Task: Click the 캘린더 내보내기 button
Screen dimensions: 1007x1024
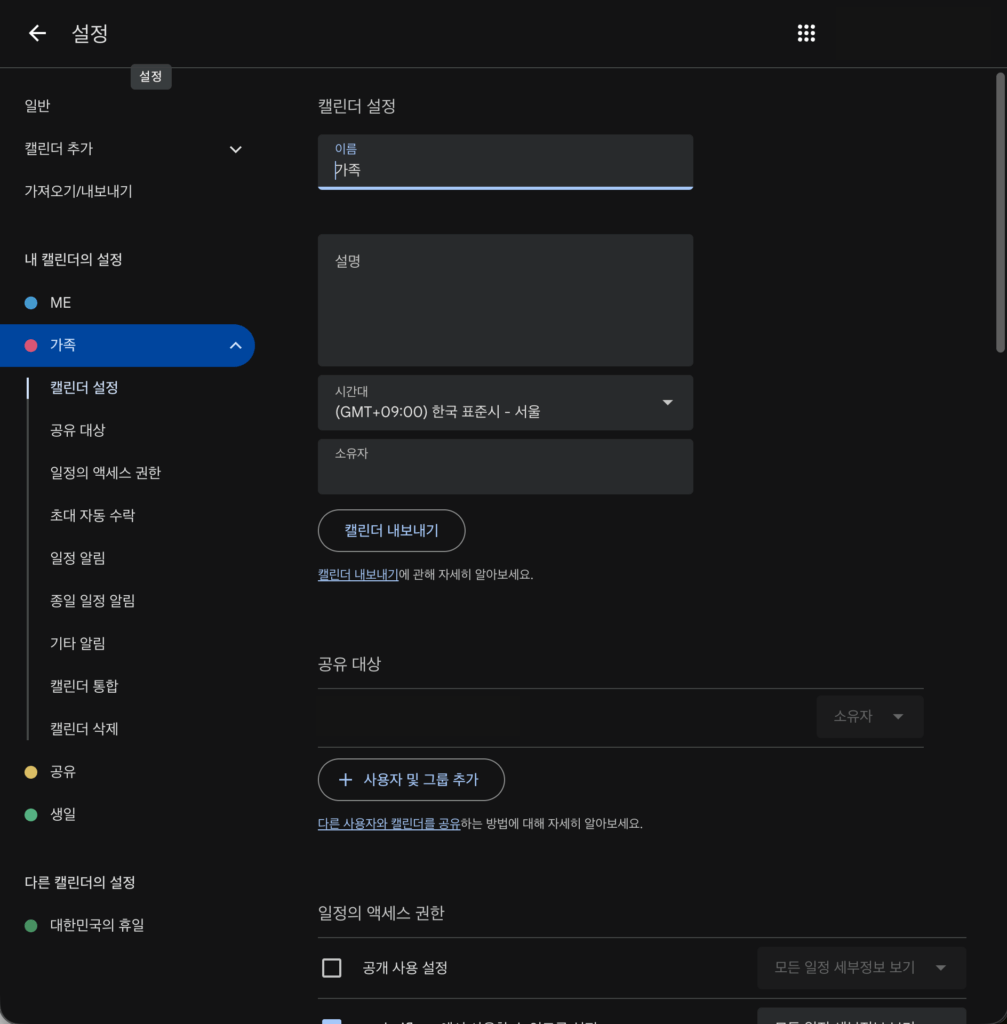Action: click(x=391, y=531)
